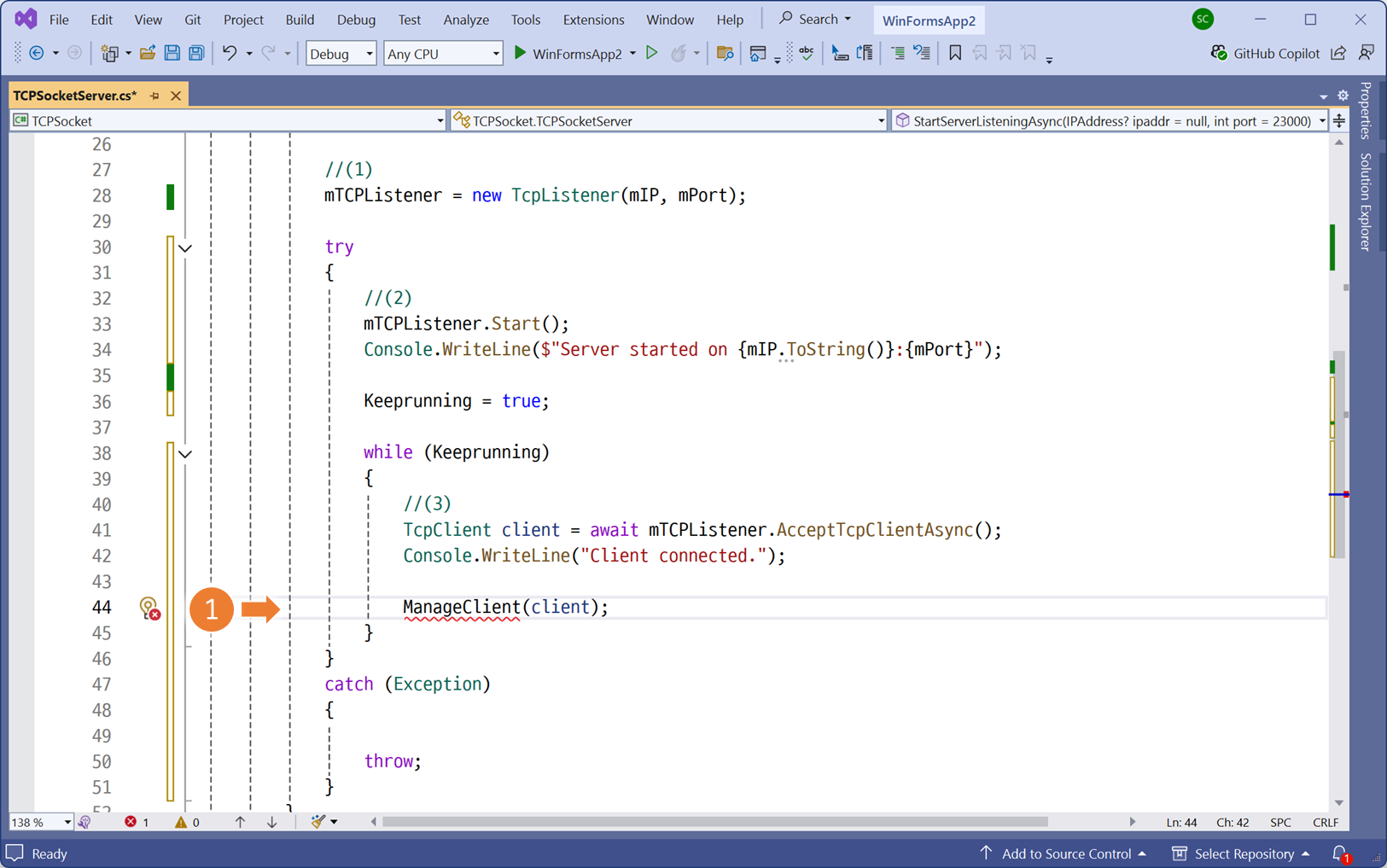Click the Ln: 44 line indicator
This screenshot has width=1387, height=868.
(x=1181, y=823)
